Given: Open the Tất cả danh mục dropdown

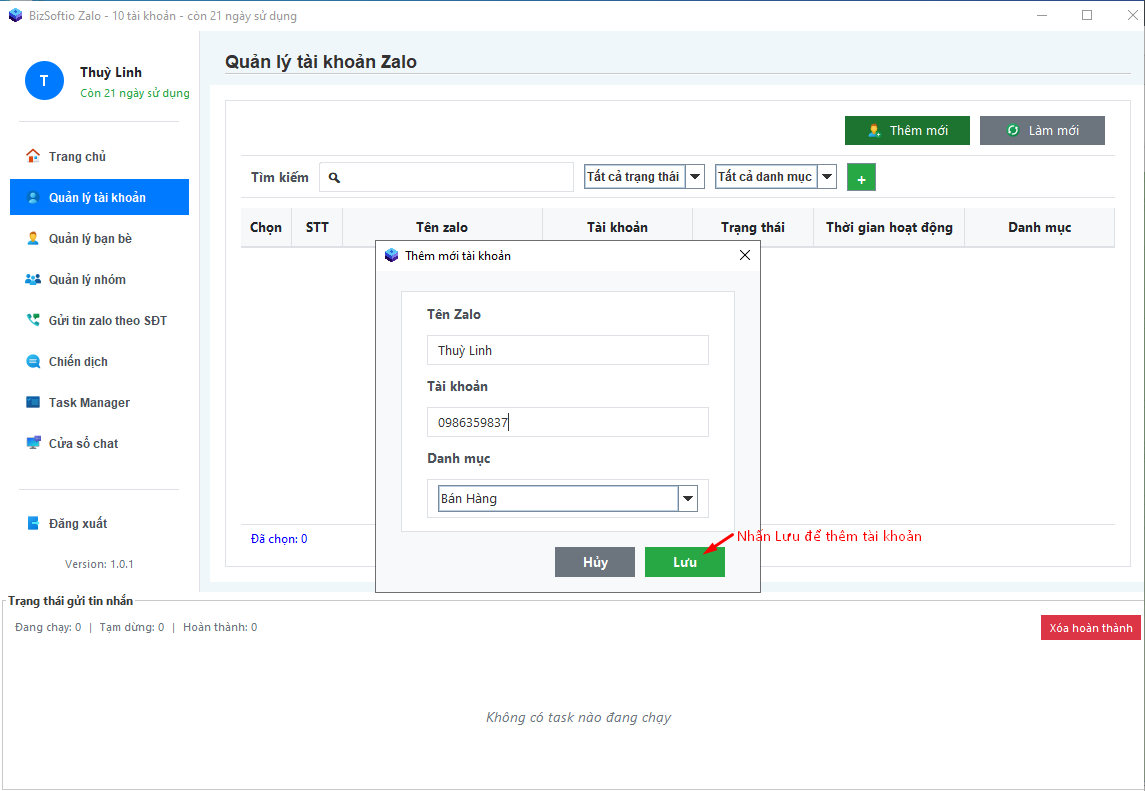Looking at the screenshot, I should coord(826,177).
